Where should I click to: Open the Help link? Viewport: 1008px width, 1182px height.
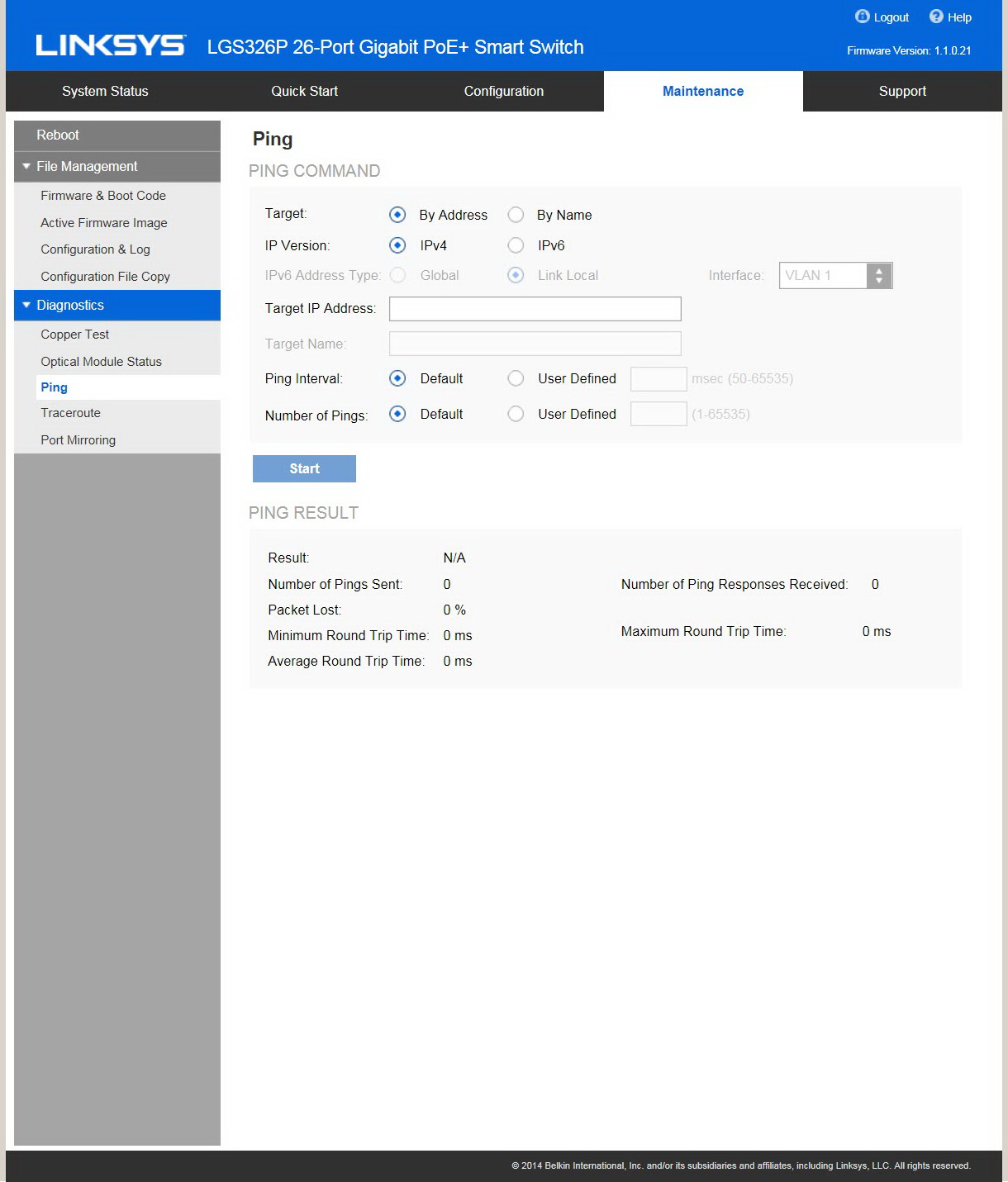pos(959,17)
